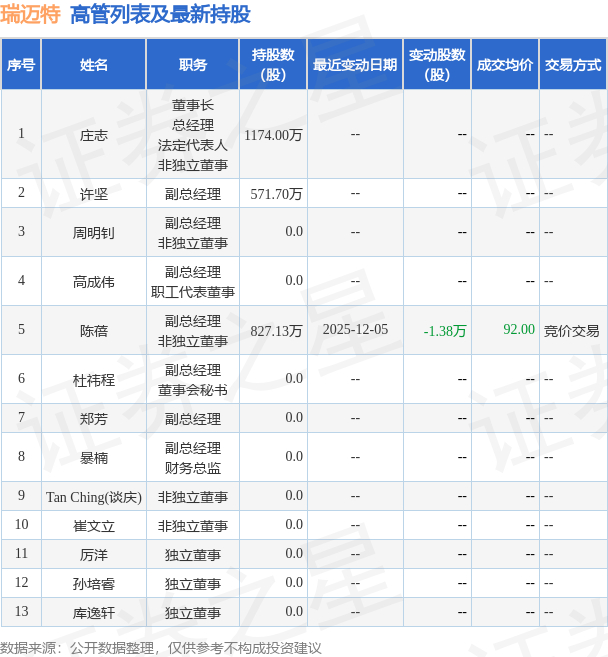The width and height of the screenshot is (608, 657).
Task: Select the name 晏楠
Action: (94, 458)
